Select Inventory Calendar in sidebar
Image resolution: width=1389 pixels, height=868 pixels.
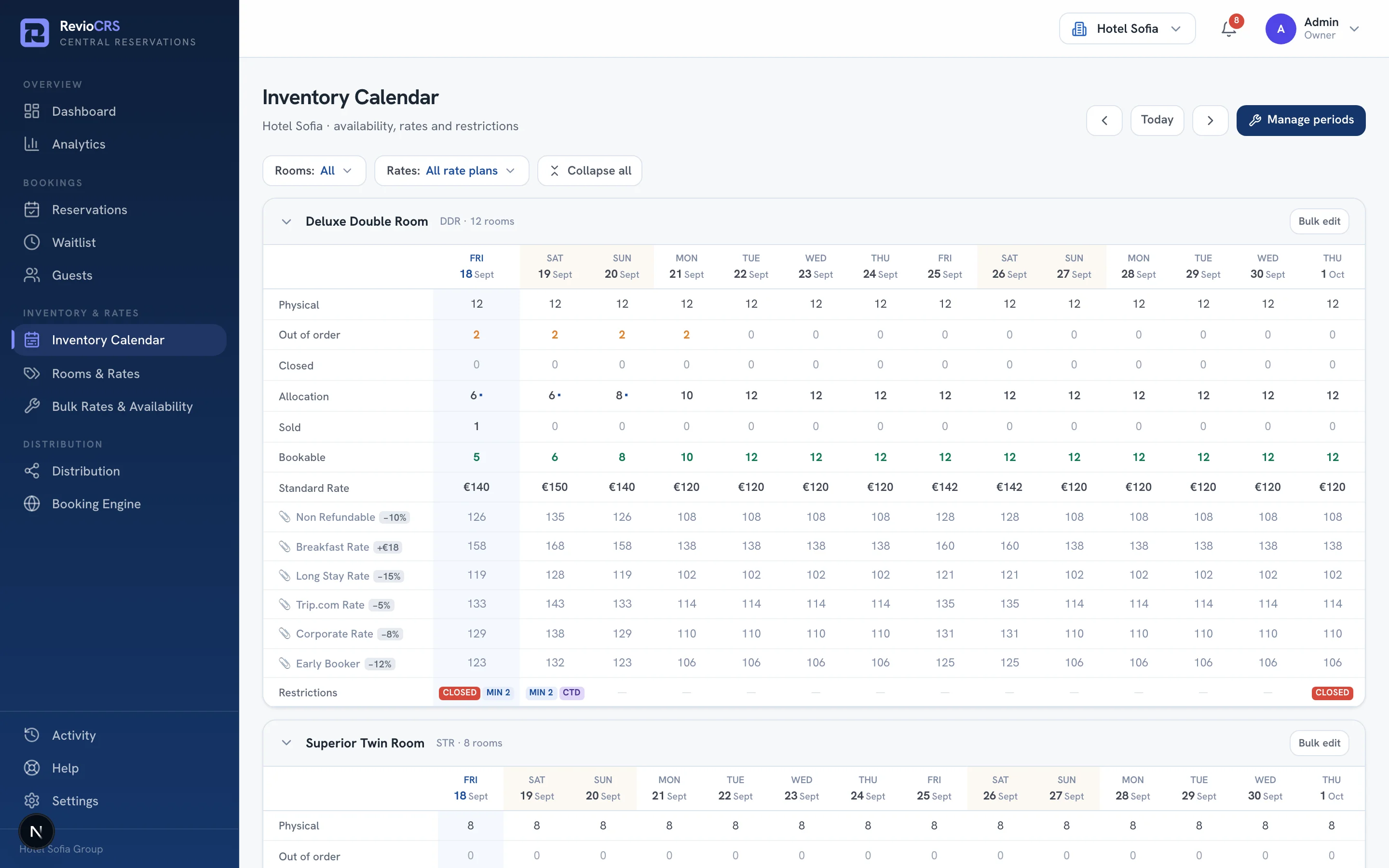119,340
